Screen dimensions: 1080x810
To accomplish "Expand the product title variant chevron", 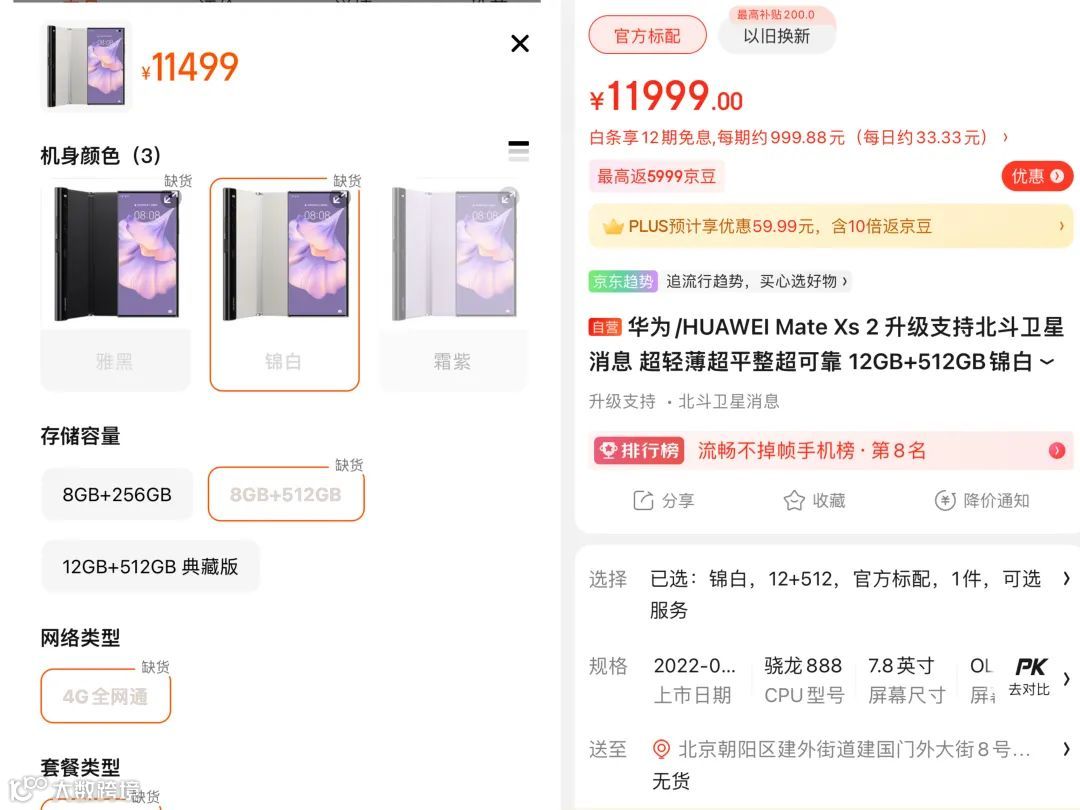I will 1047,362.
